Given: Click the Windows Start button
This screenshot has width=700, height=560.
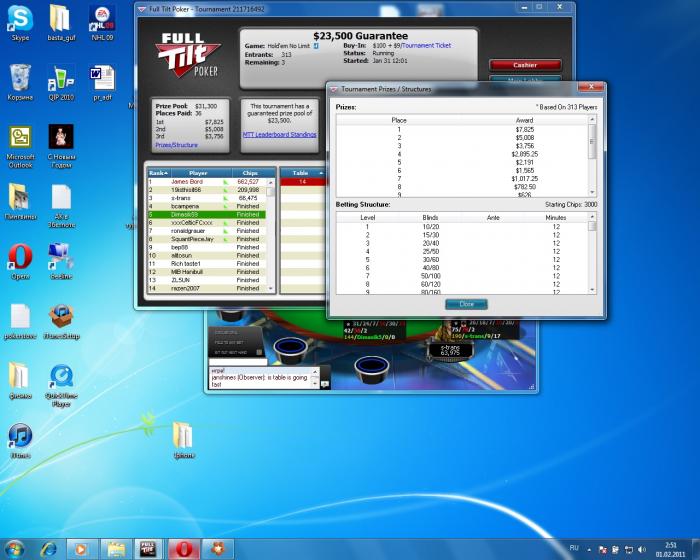Looking at the screenshot, I should pyautogui.click(x=15, y=547).
